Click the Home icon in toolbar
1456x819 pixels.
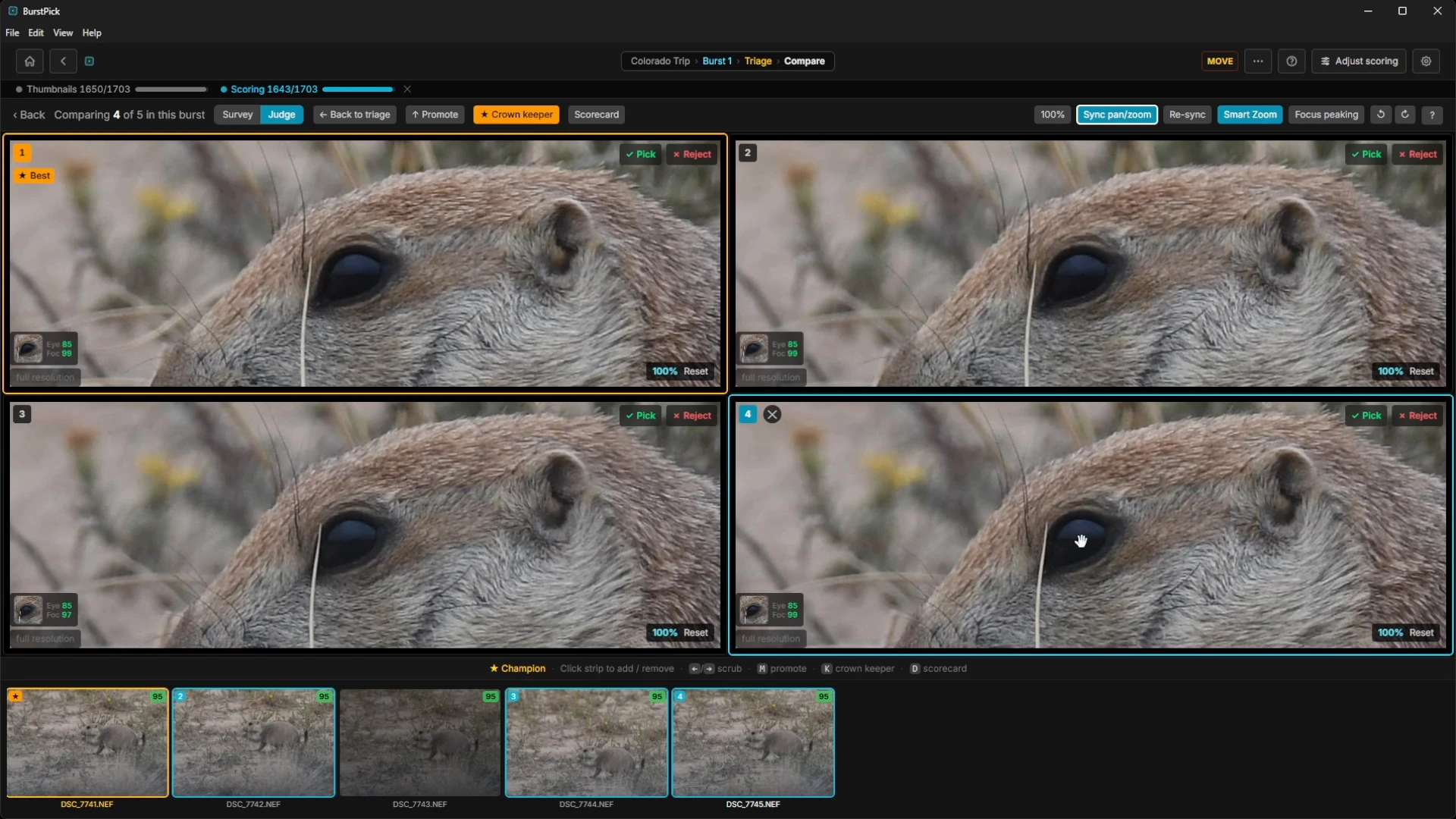point(30,61)
